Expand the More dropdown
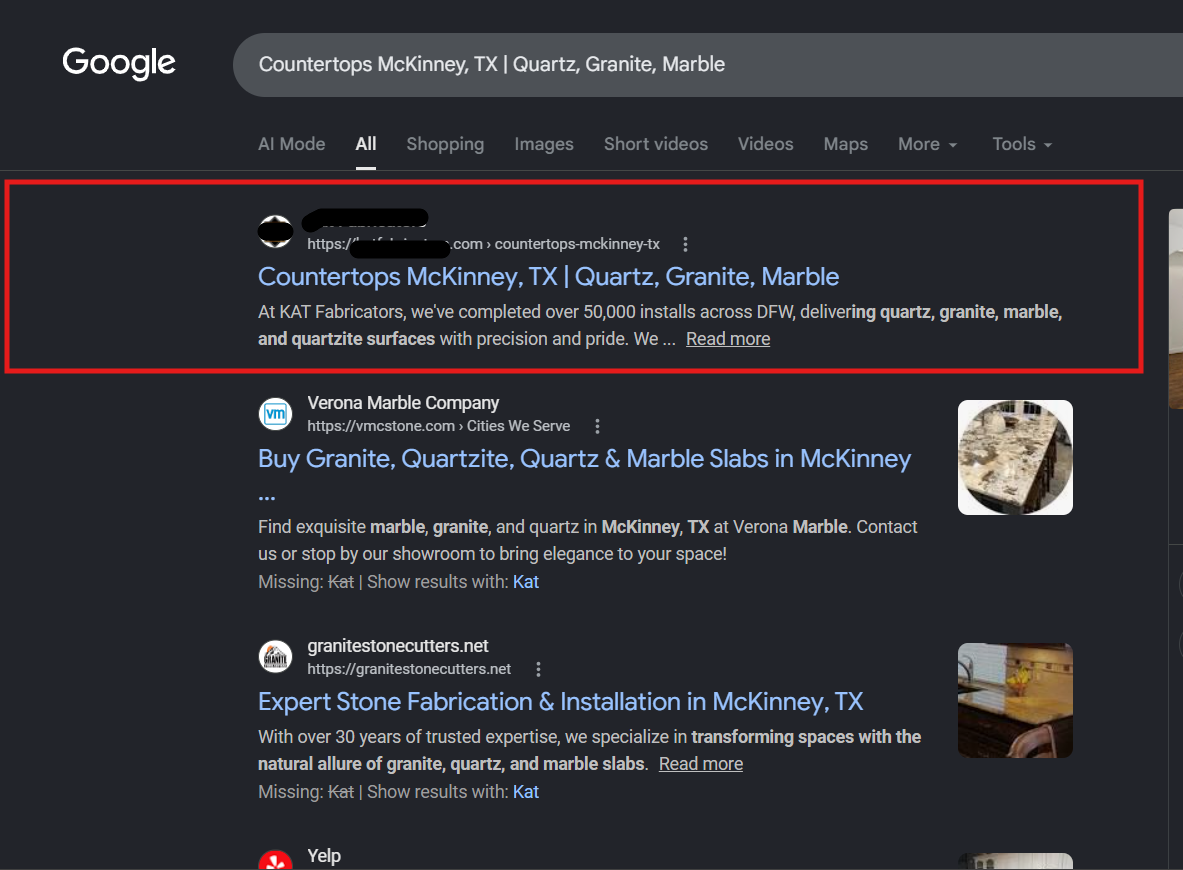The image size is (1183, 870). coord(927,144)
